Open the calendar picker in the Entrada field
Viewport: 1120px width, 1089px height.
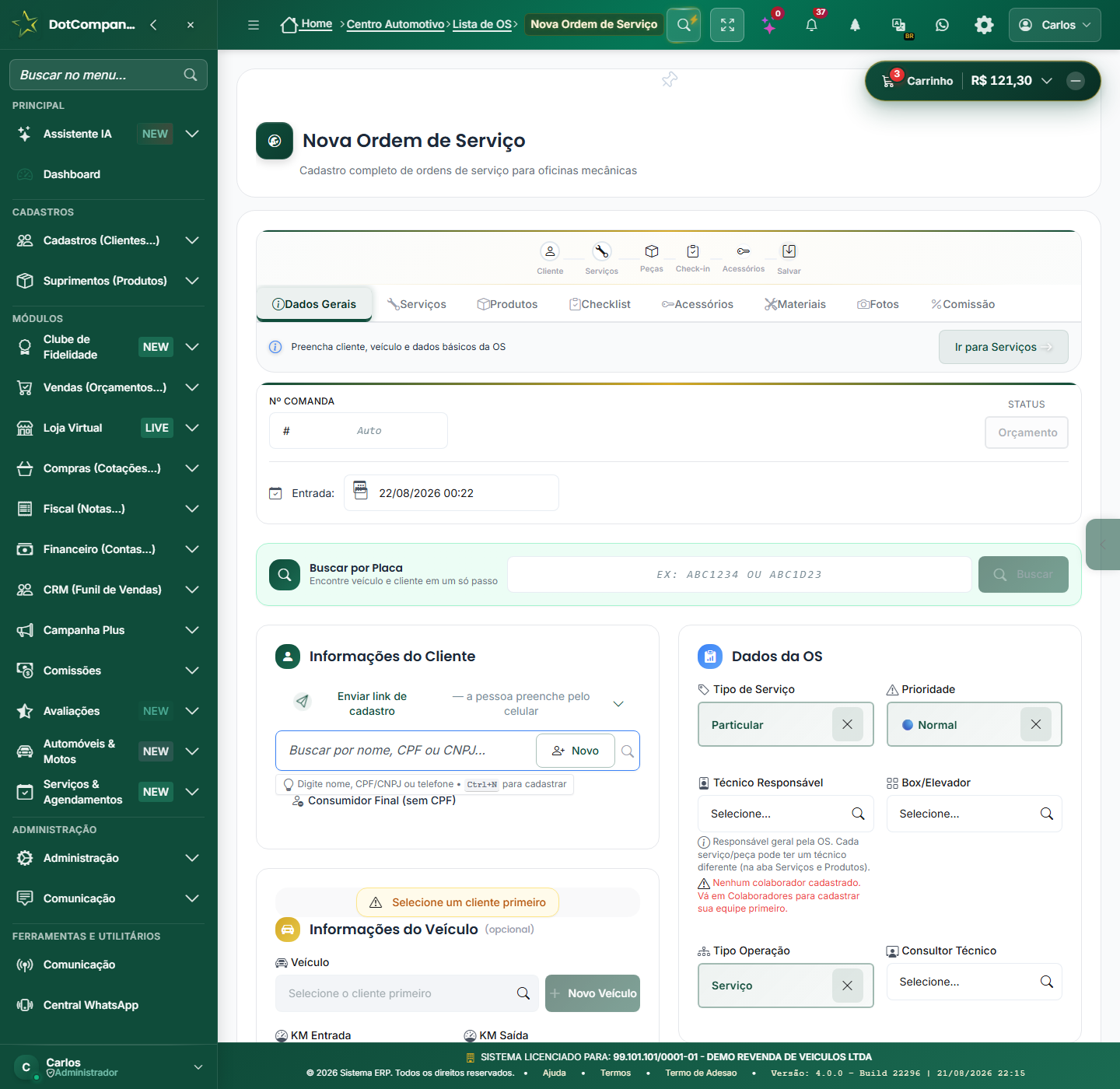click(360, 490)
